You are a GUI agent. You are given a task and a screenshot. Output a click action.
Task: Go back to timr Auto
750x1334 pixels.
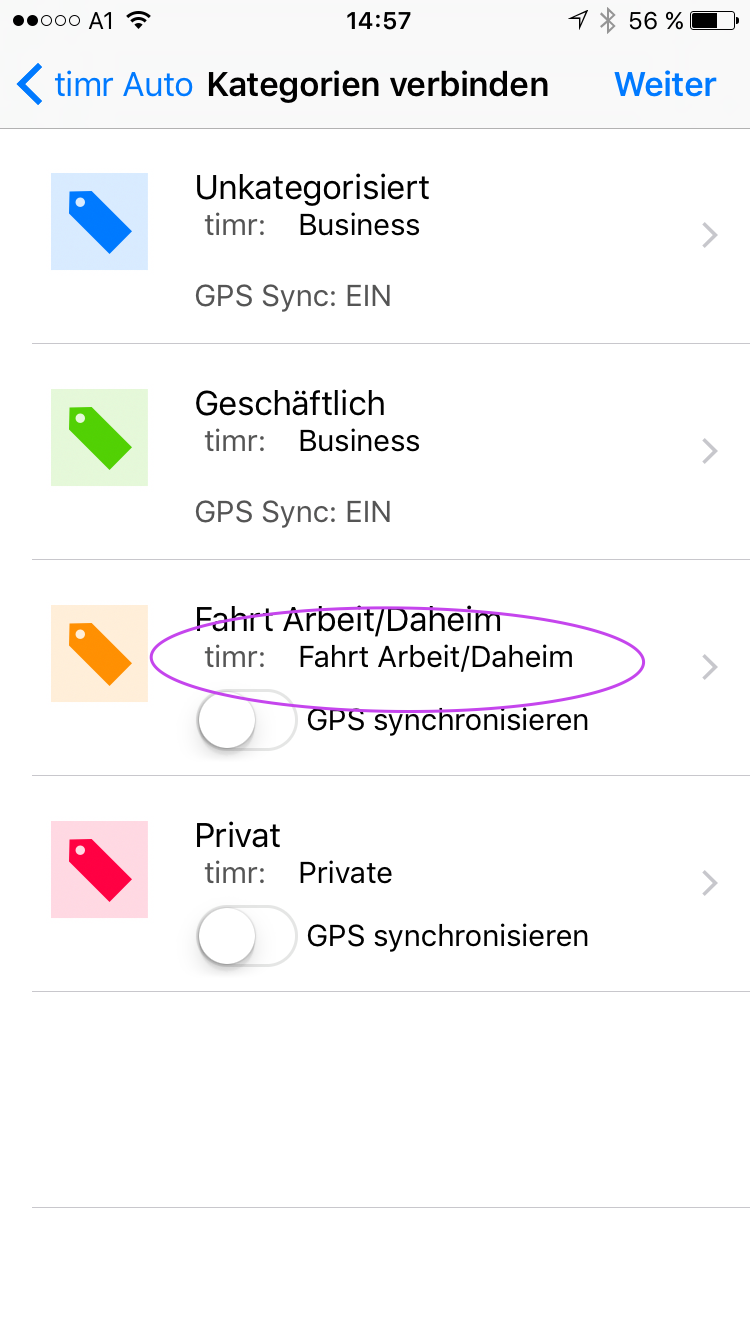click(122, 85)
